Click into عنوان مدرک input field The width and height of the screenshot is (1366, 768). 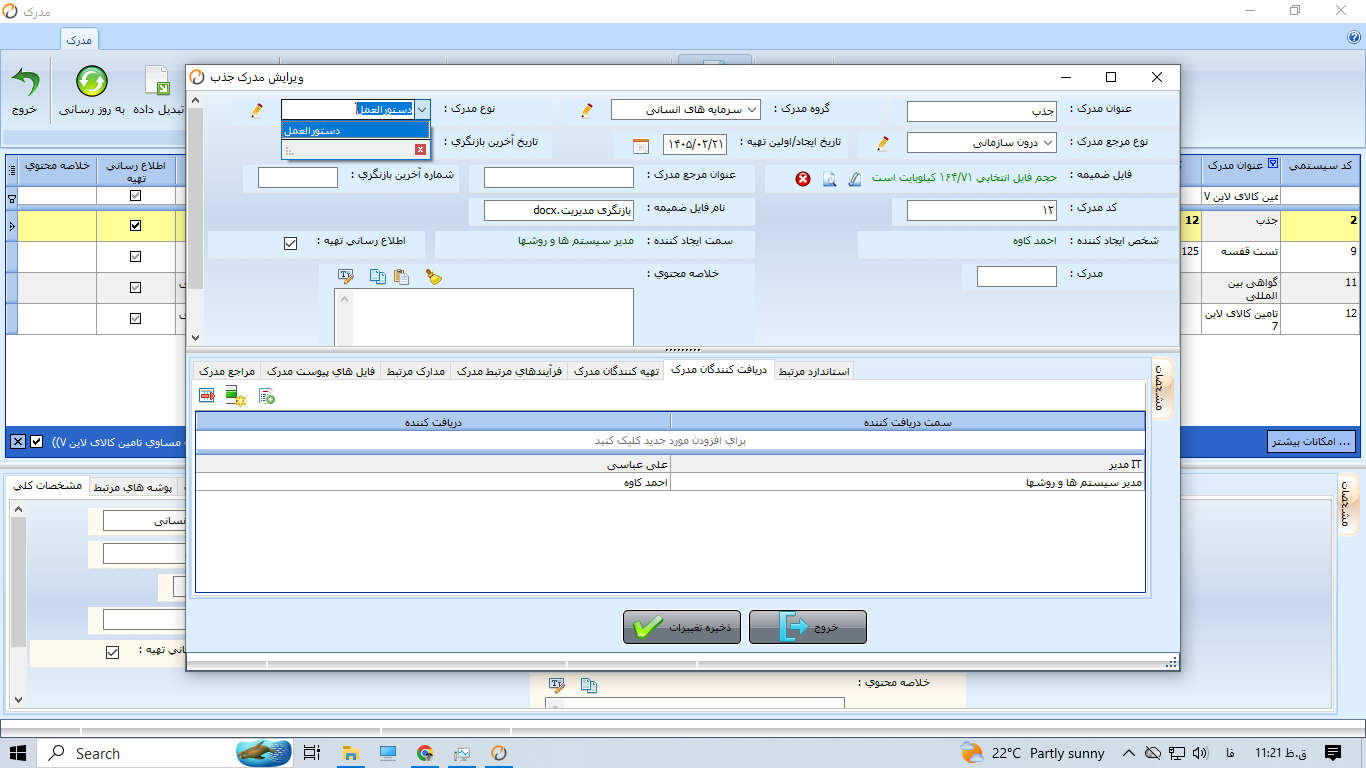pyautogui.click(x=982, y=111)
